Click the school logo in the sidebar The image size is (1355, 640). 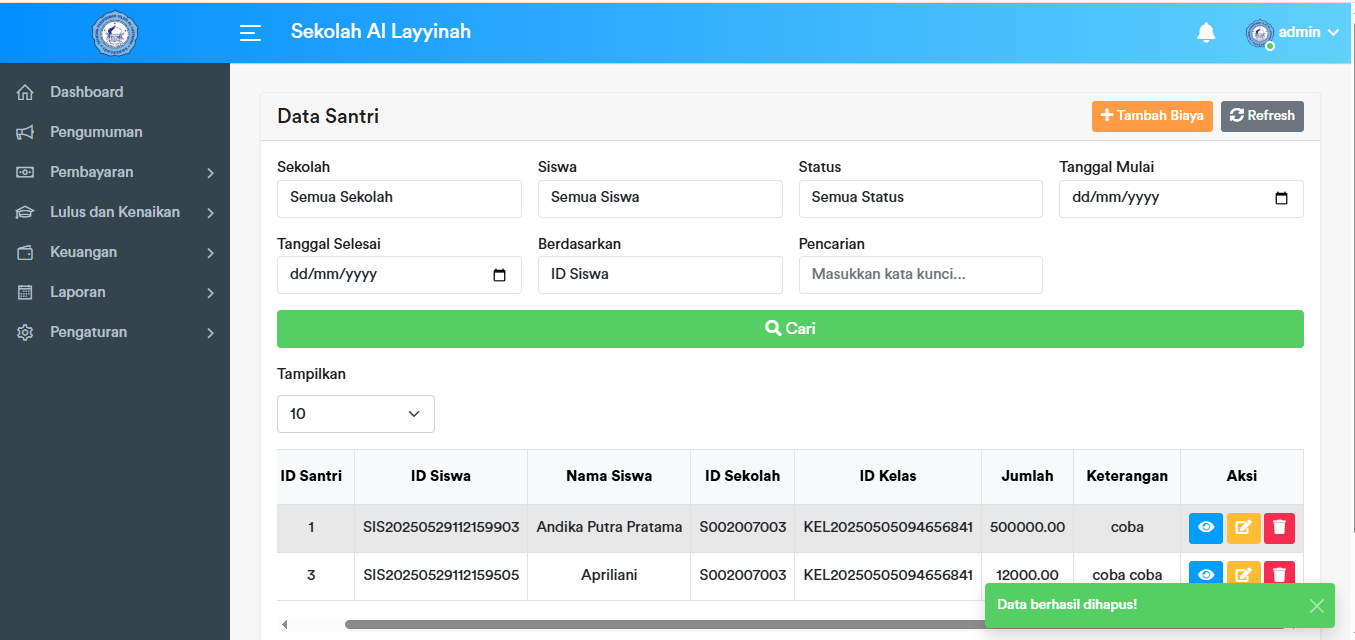(115, 33)
